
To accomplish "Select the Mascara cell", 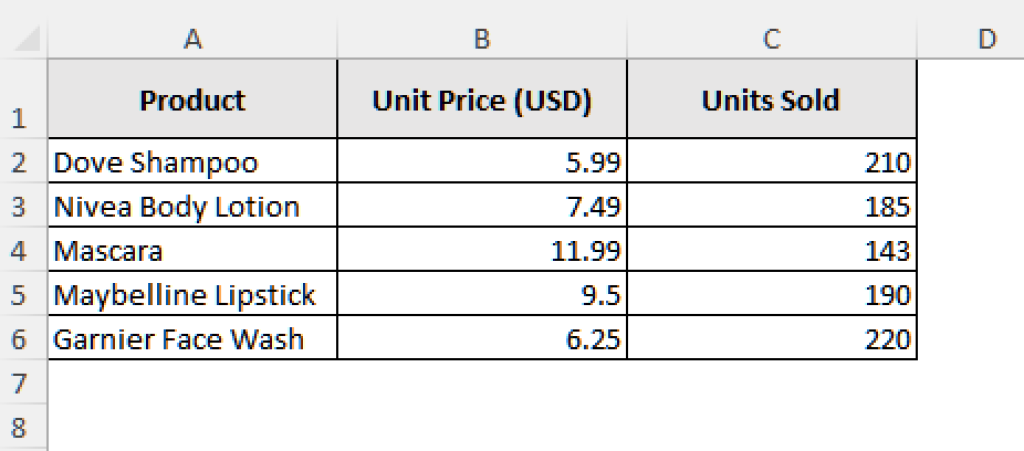I will pos(193,251).
